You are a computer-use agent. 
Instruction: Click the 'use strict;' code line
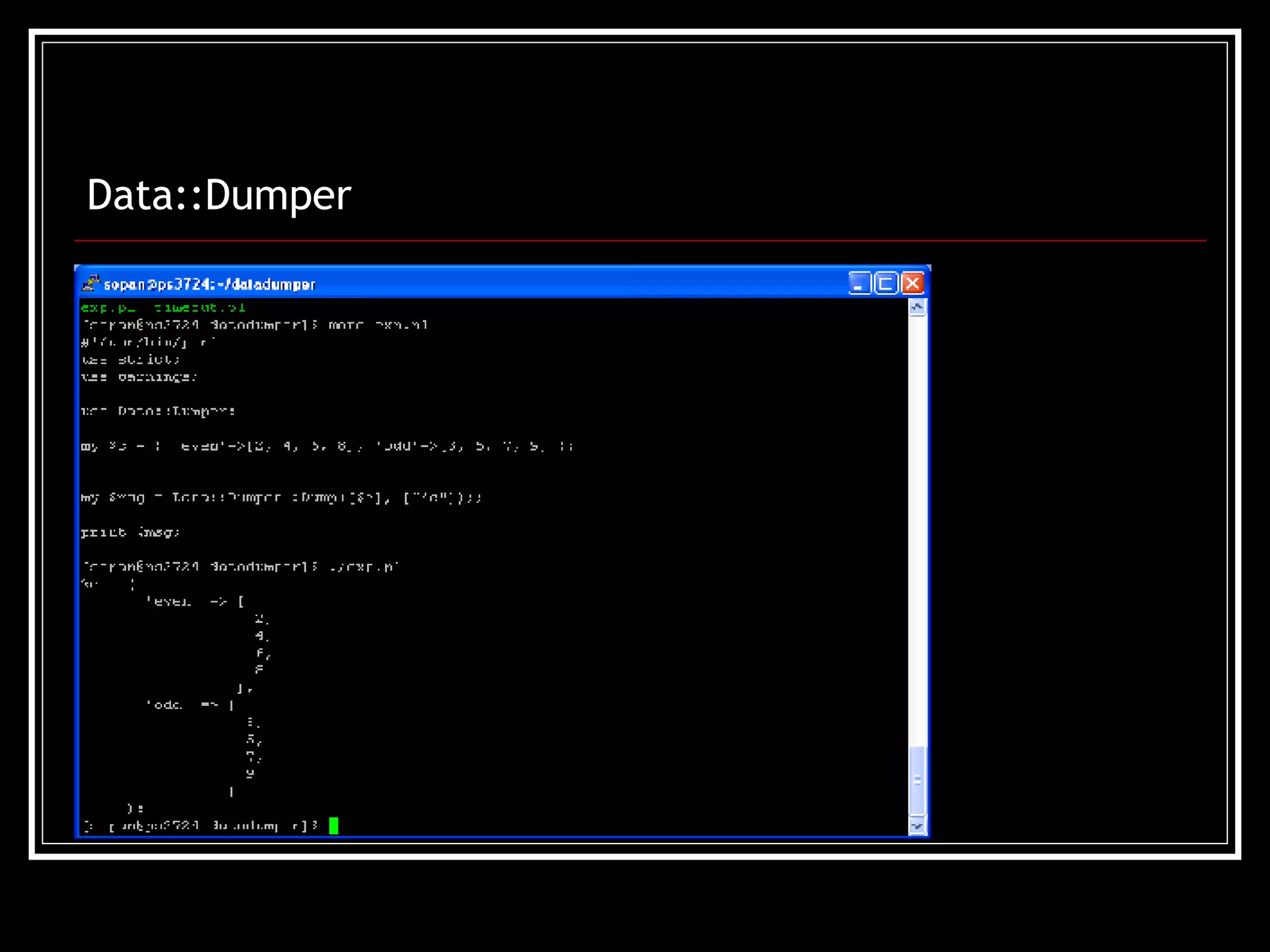click(x=130, y=359)
